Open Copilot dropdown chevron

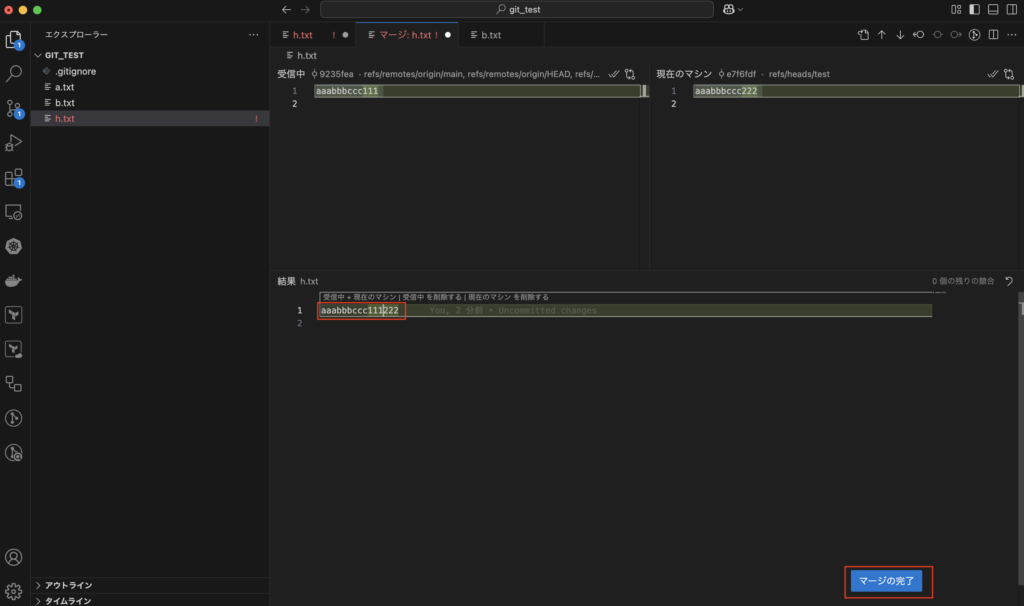[x=741, y=10]
